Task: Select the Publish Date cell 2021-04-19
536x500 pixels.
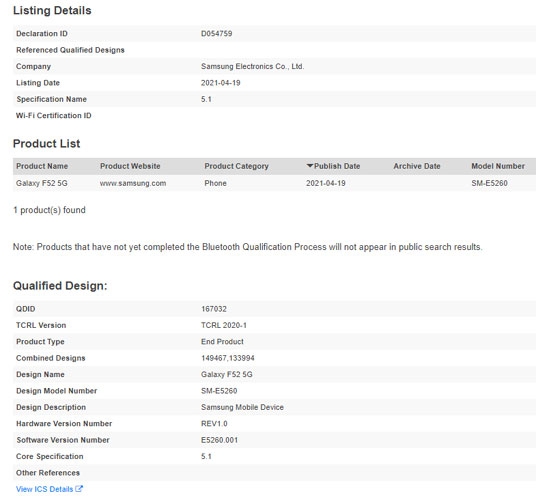Action: tap(326, 183)
